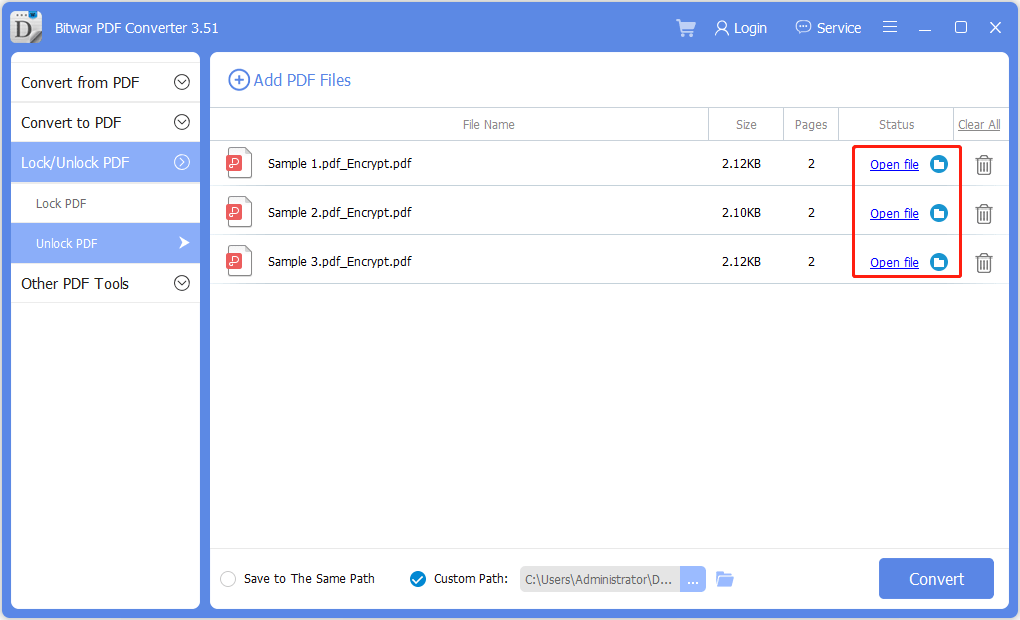Image resolution: width=1020 pixels, height=620 pixels.
Task: Open file for Sample 2.pdf_Encrypt.pdf
Action: click(893, 213)
